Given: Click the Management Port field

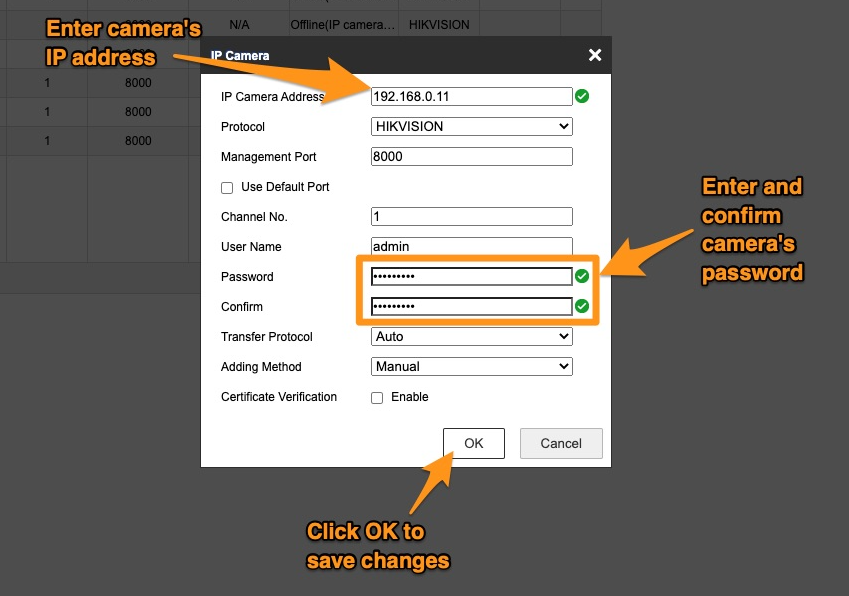Looking at the screenshot, I should pos(471,157).
